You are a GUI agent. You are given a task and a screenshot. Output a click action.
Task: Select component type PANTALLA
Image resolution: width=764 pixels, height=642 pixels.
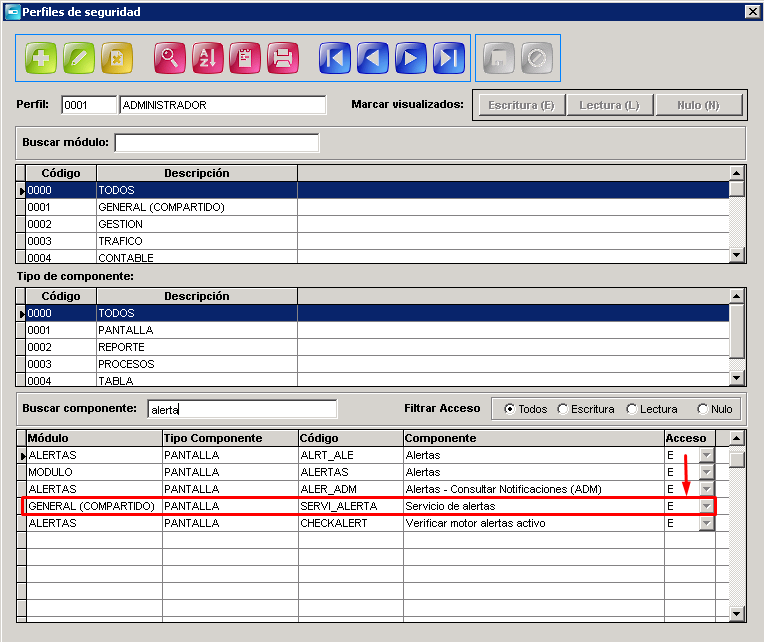tap(378, 330)
